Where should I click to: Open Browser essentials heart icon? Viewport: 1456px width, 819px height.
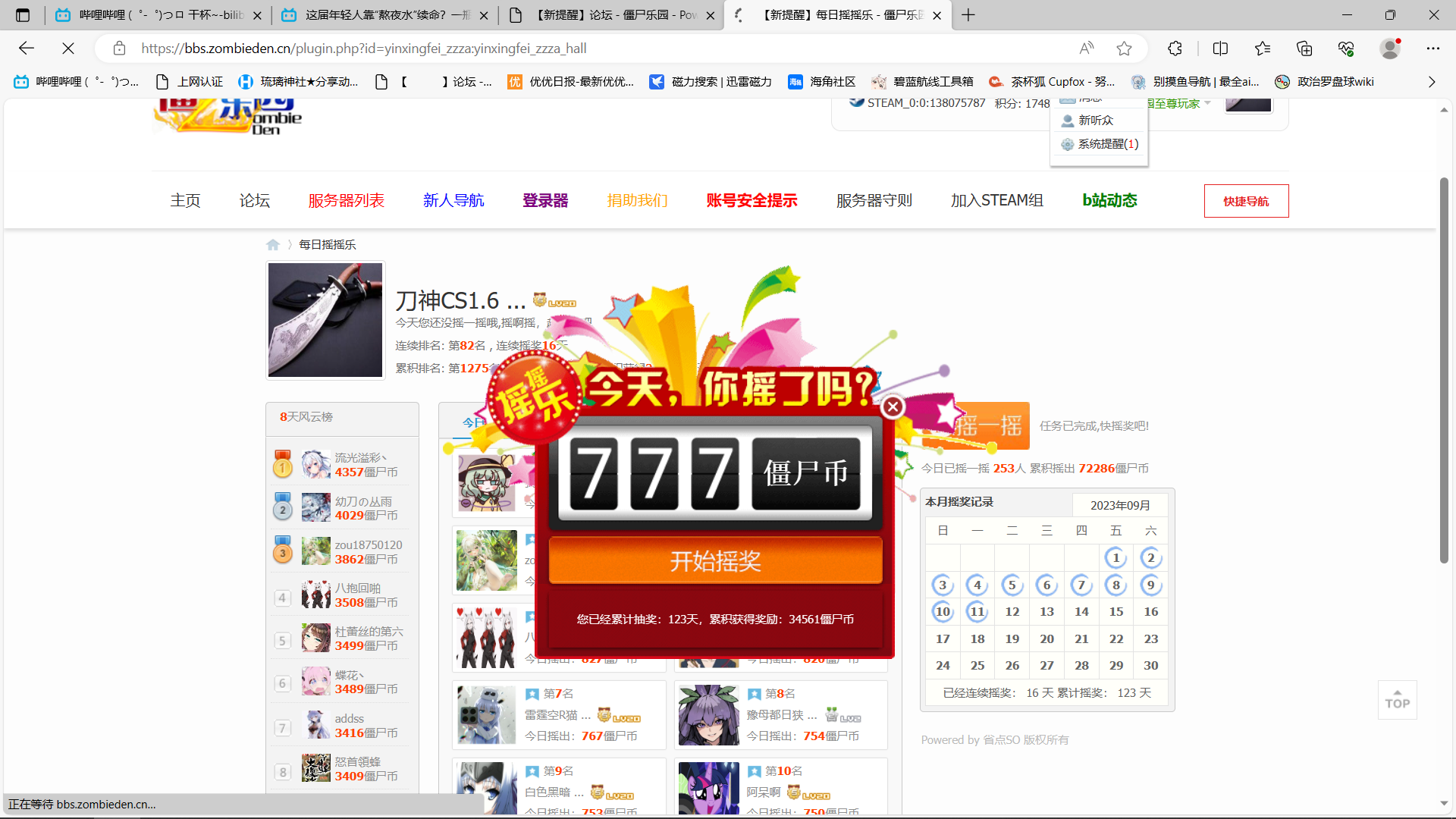tap(1346, 49)
